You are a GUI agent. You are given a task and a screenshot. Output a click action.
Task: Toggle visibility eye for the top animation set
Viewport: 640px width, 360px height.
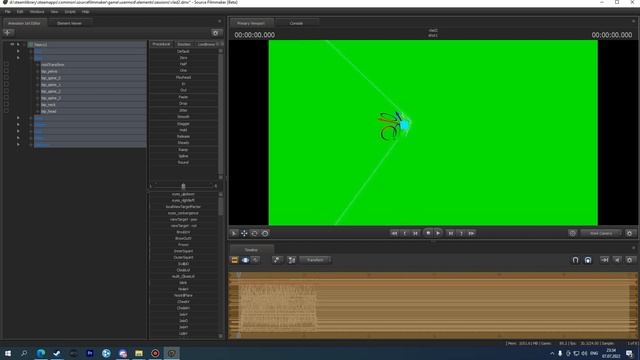coord(12,44)
